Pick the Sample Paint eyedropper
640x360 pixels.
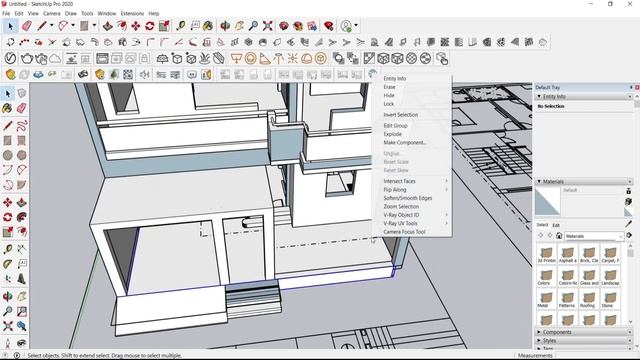[x=628, y=224]
